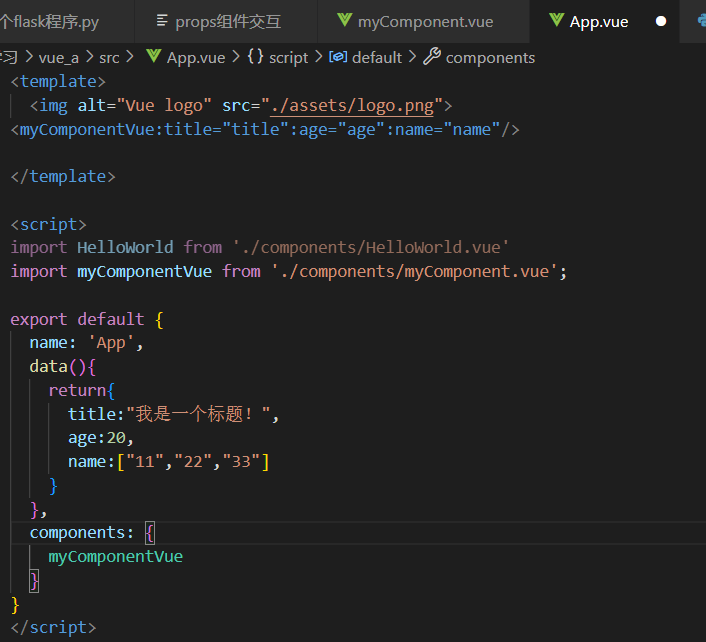
Task: Click the :name="name" prop binding
Action: click(443, 130)
